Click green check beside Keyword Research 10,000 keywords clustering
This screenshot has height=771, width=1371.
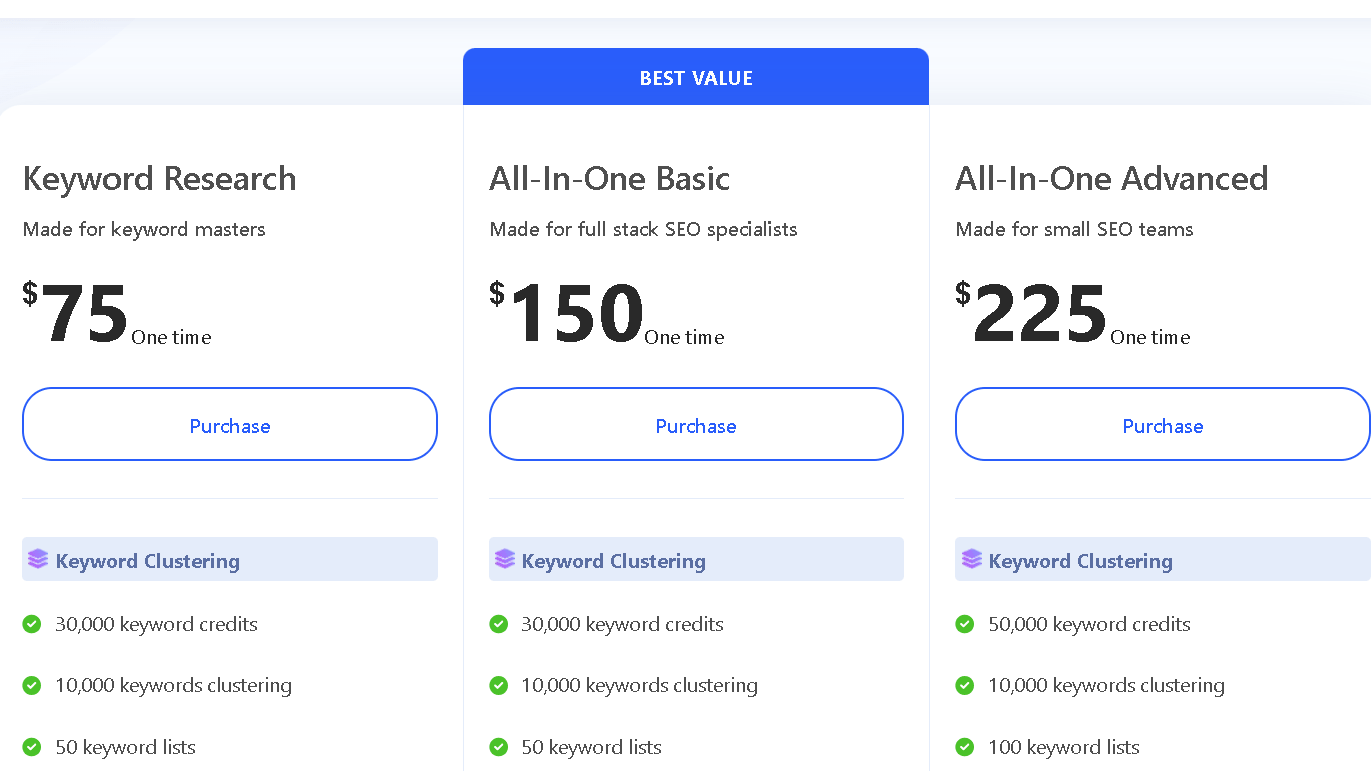pos(32,686)
